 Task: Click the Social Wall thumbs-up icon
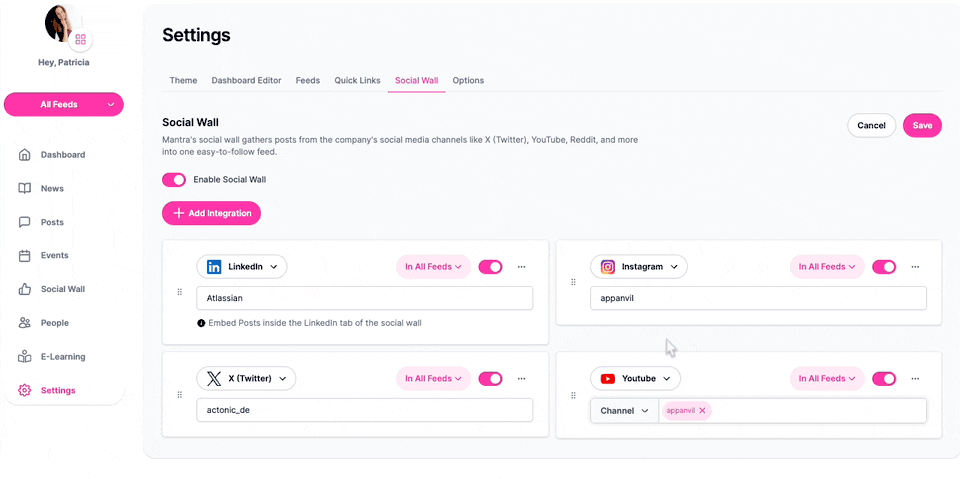pos(24,289)
